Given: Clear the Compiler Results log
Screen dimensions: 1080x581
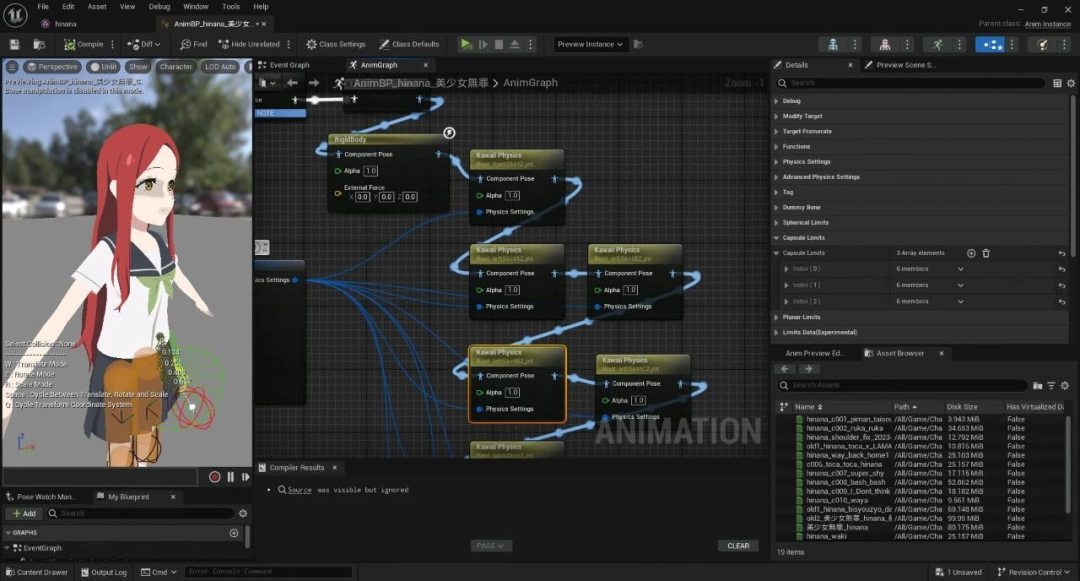Looking at the screenshot, I should 738,546.
